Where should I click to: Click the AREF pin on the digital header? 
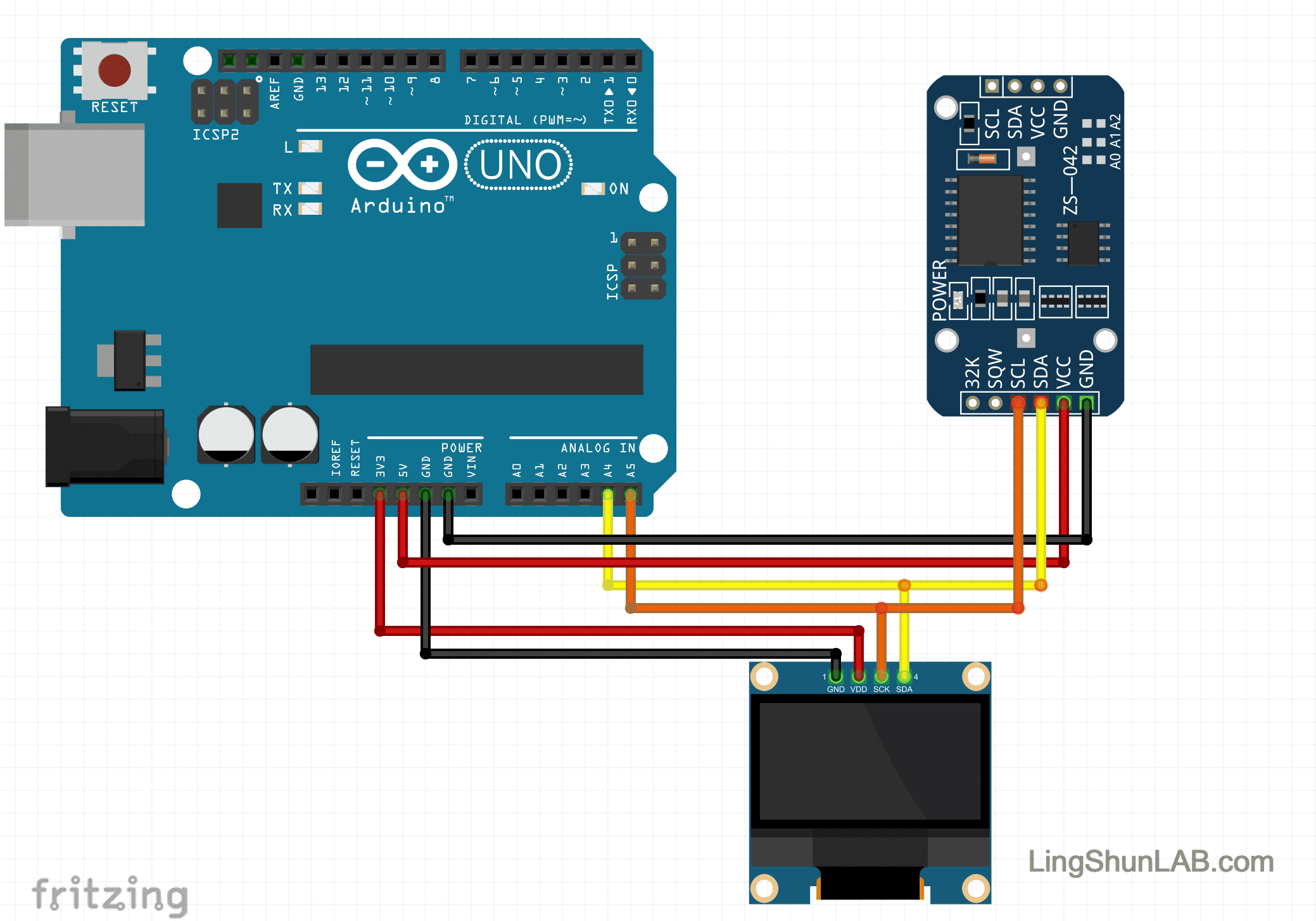point(275,61)
